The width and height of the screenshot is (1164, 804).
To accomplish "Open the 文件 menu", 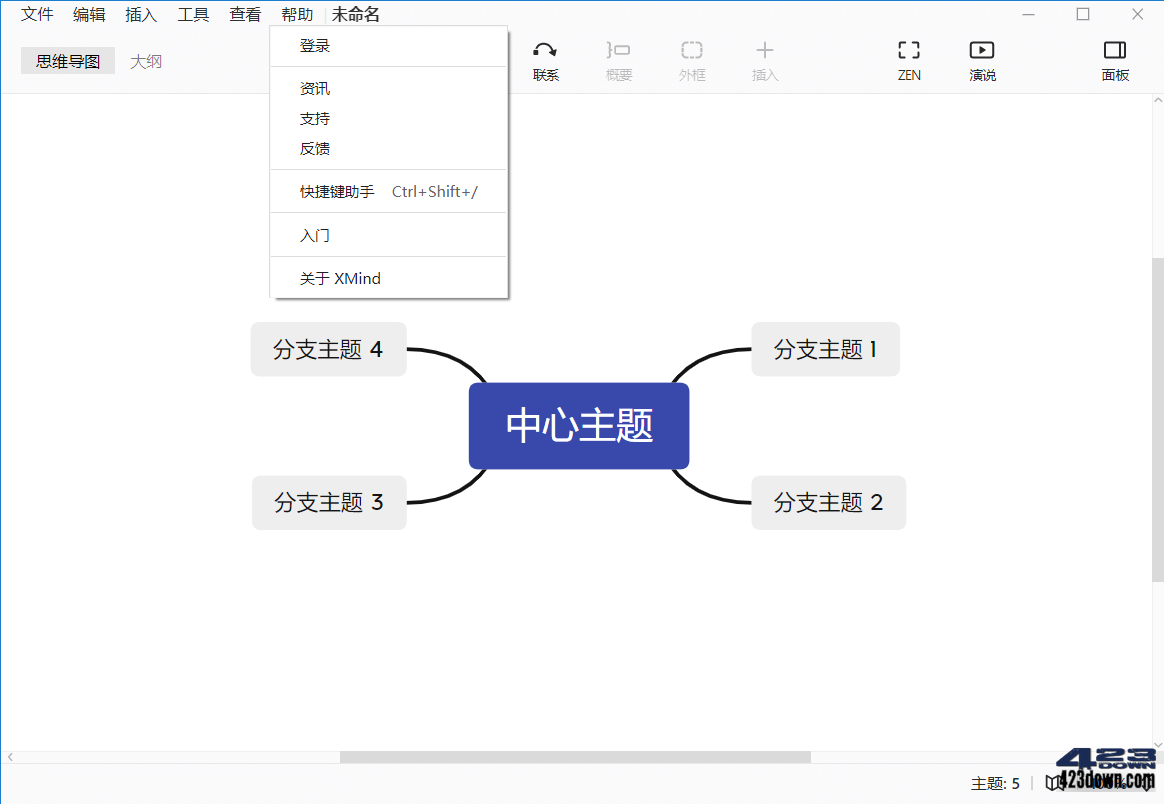I will pos(36,14).
